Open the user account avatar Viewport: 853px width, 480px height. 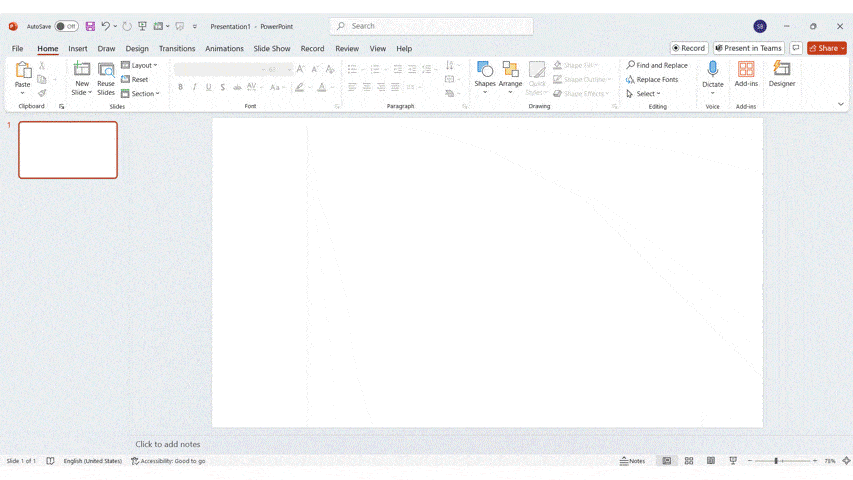click(760, 26)
